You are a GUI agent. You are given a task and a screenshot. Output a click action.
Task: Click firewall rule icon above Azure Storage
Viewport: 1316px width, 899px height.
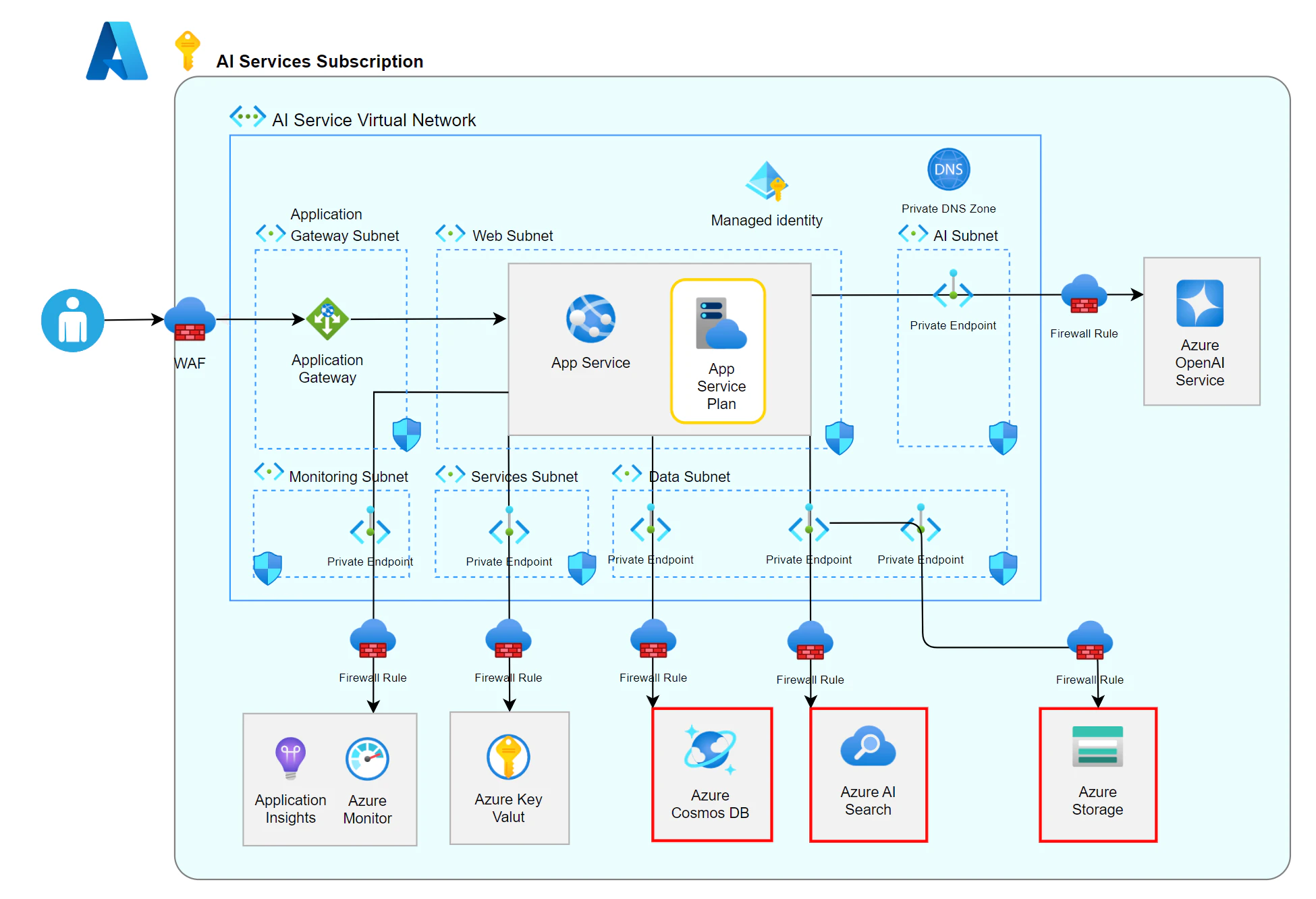tap(1090, 641)
